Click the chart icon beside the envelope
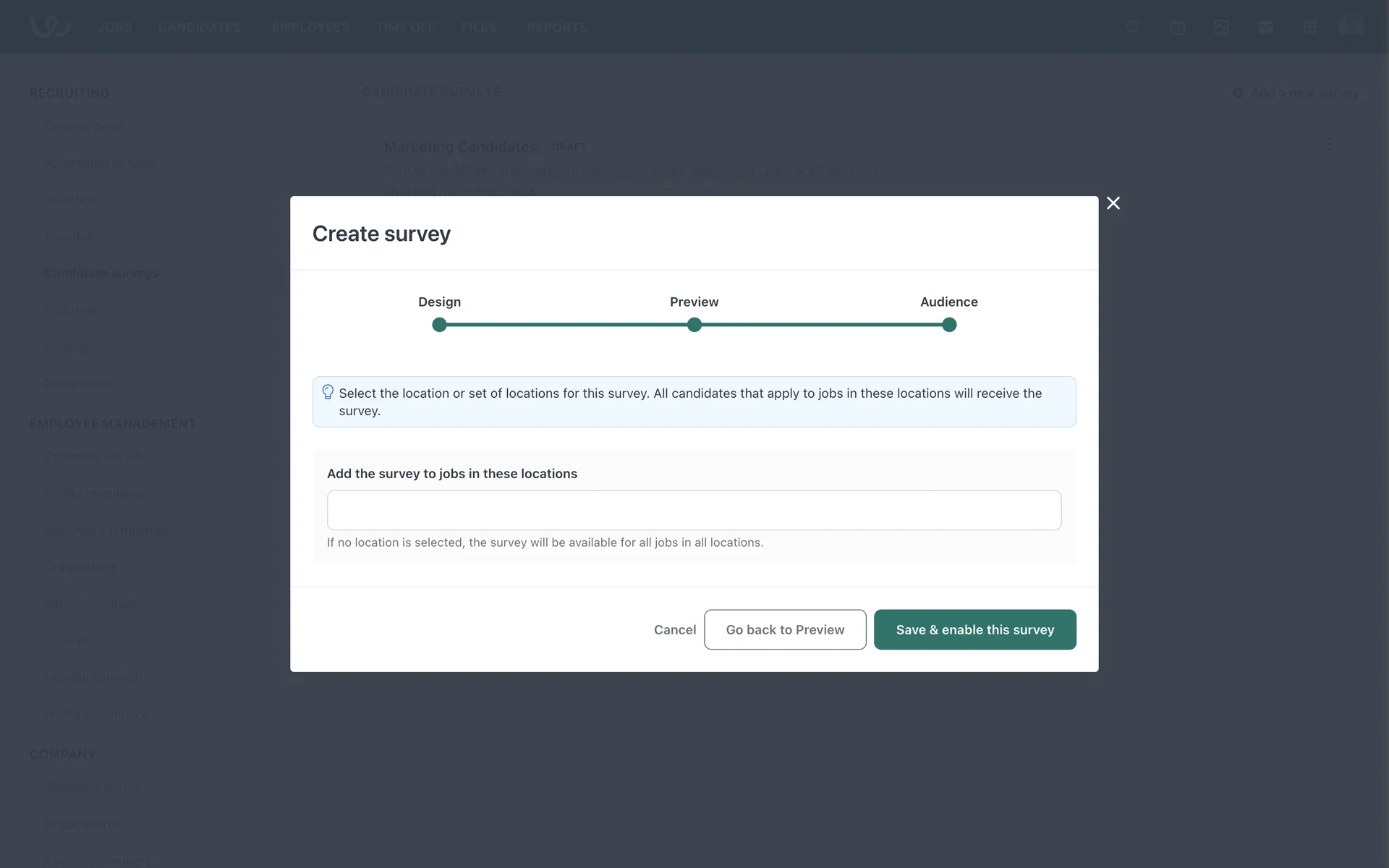 pyautogui.click(x=1222, y=27)
